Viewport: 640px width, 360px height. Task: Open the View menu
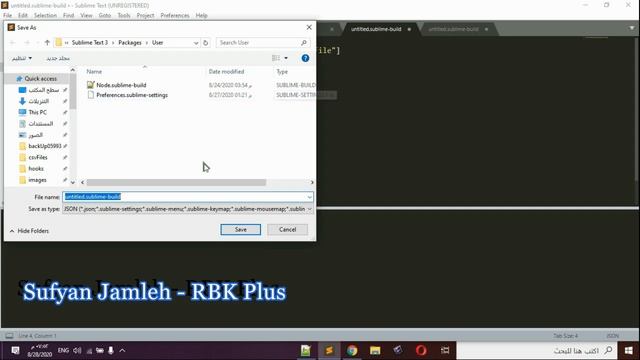[x=86, y=16]
